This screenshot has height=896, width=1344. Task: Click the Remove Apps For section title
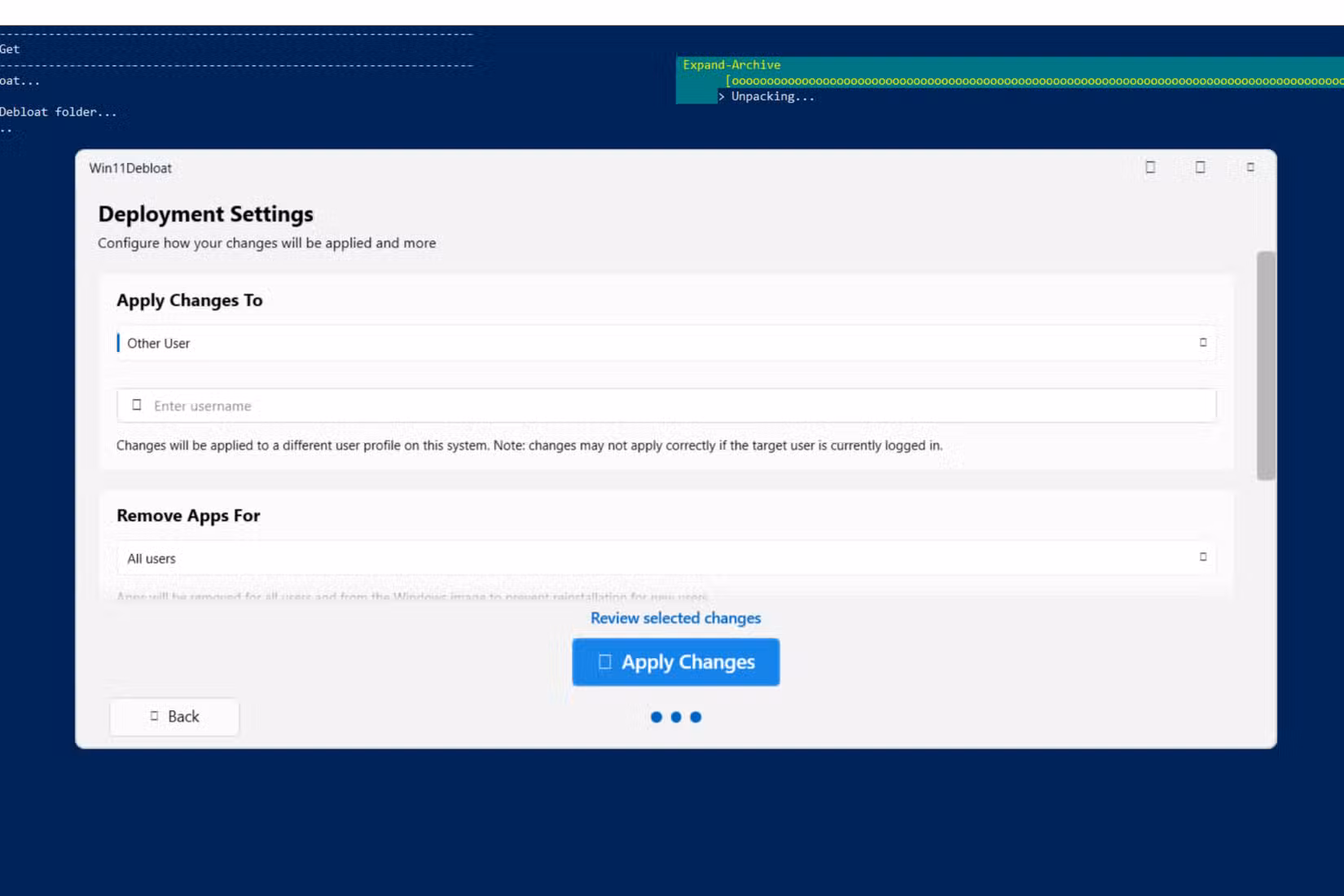(188, 516)
